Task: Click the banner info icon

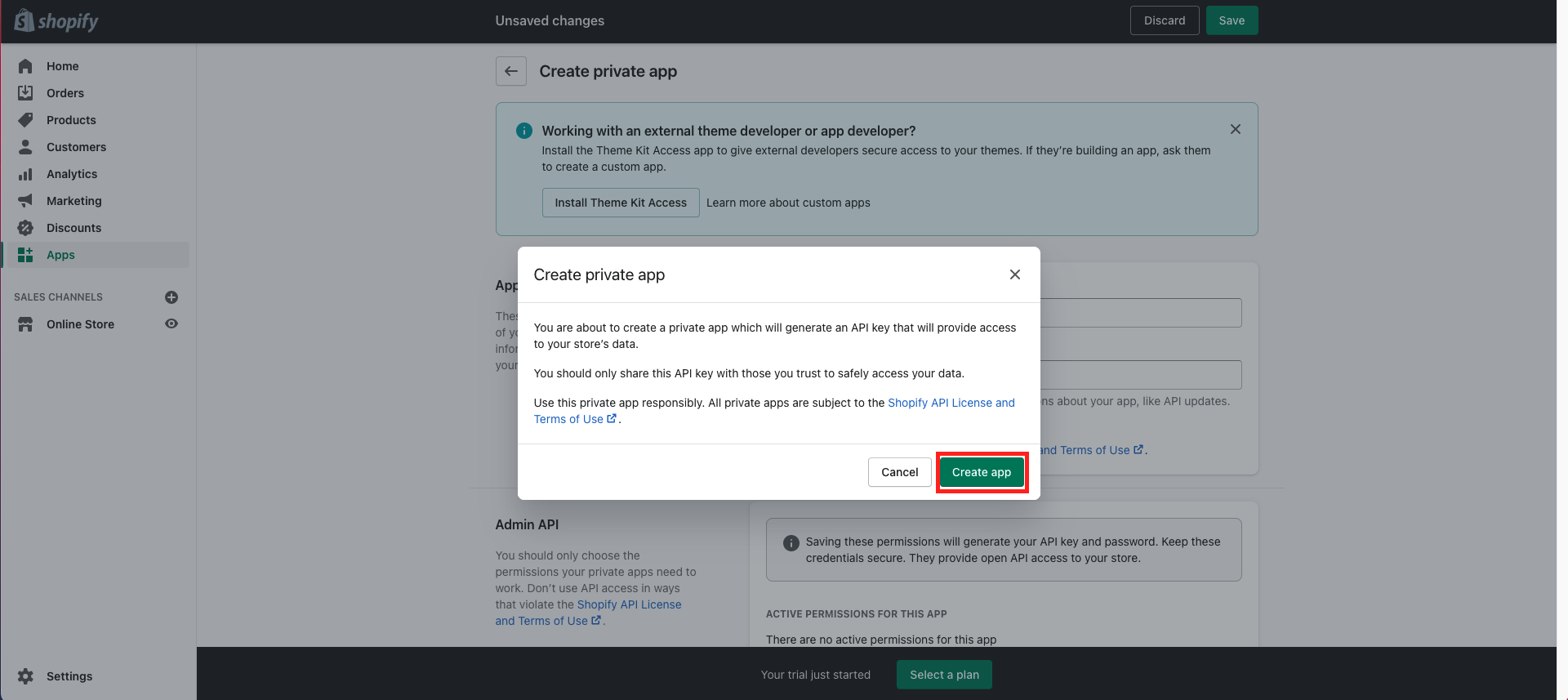Action: (x=524, y=131)
